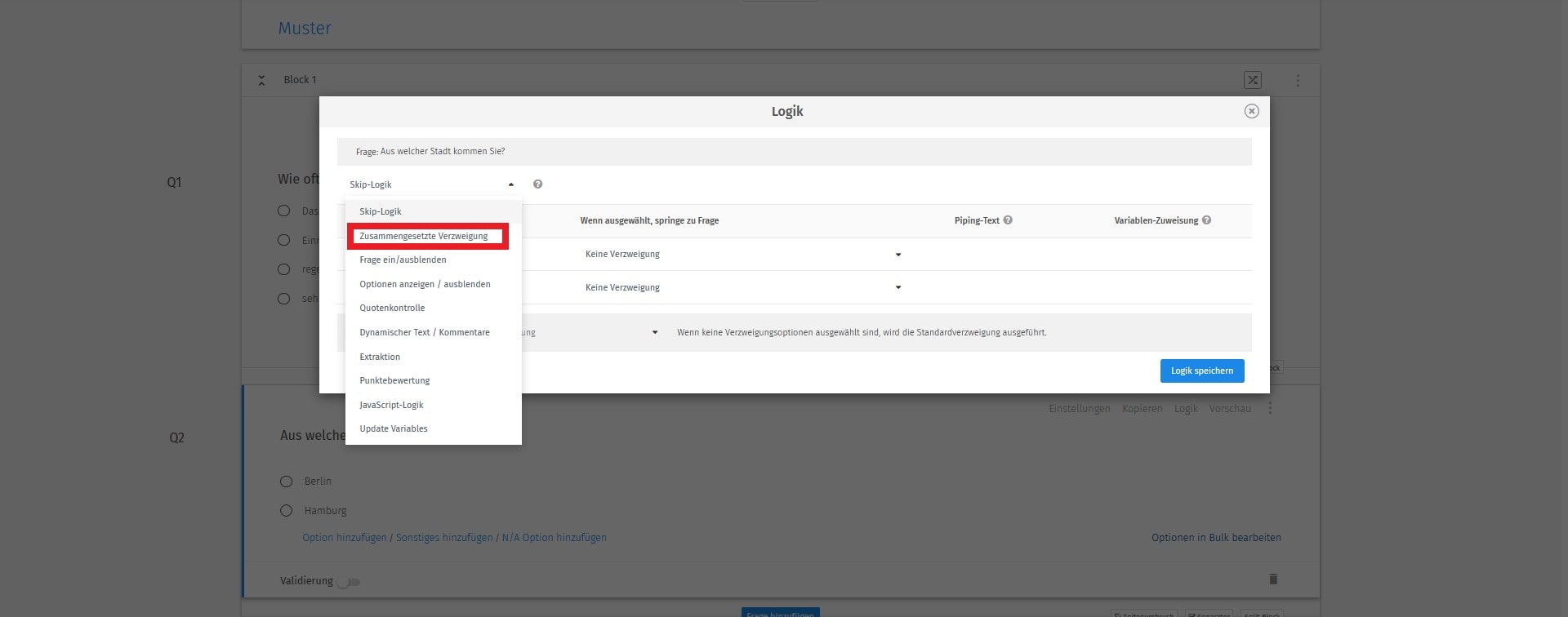Viewport: 1568px width, 617px height.
Task: Click the Q2 question number label
Action: click(x=176, y=438)
